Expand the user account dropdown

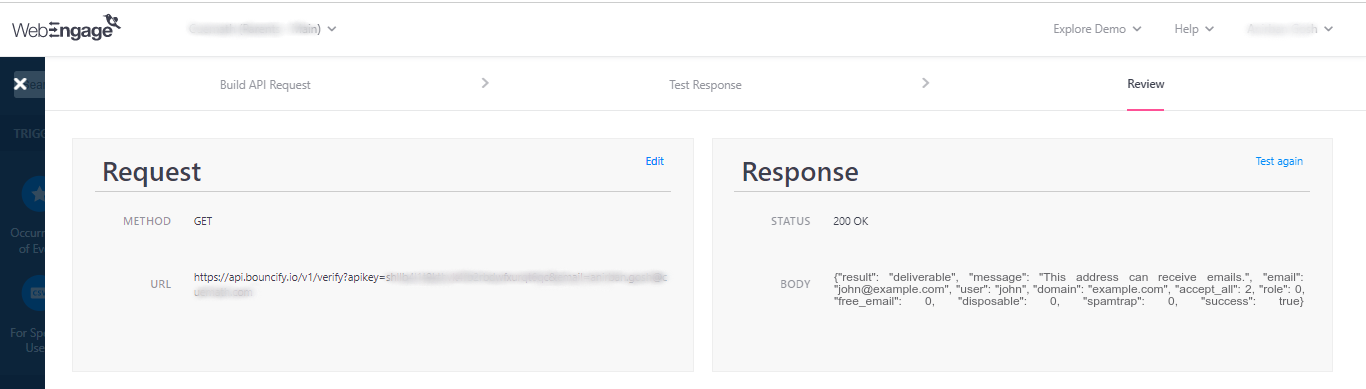1290,29
